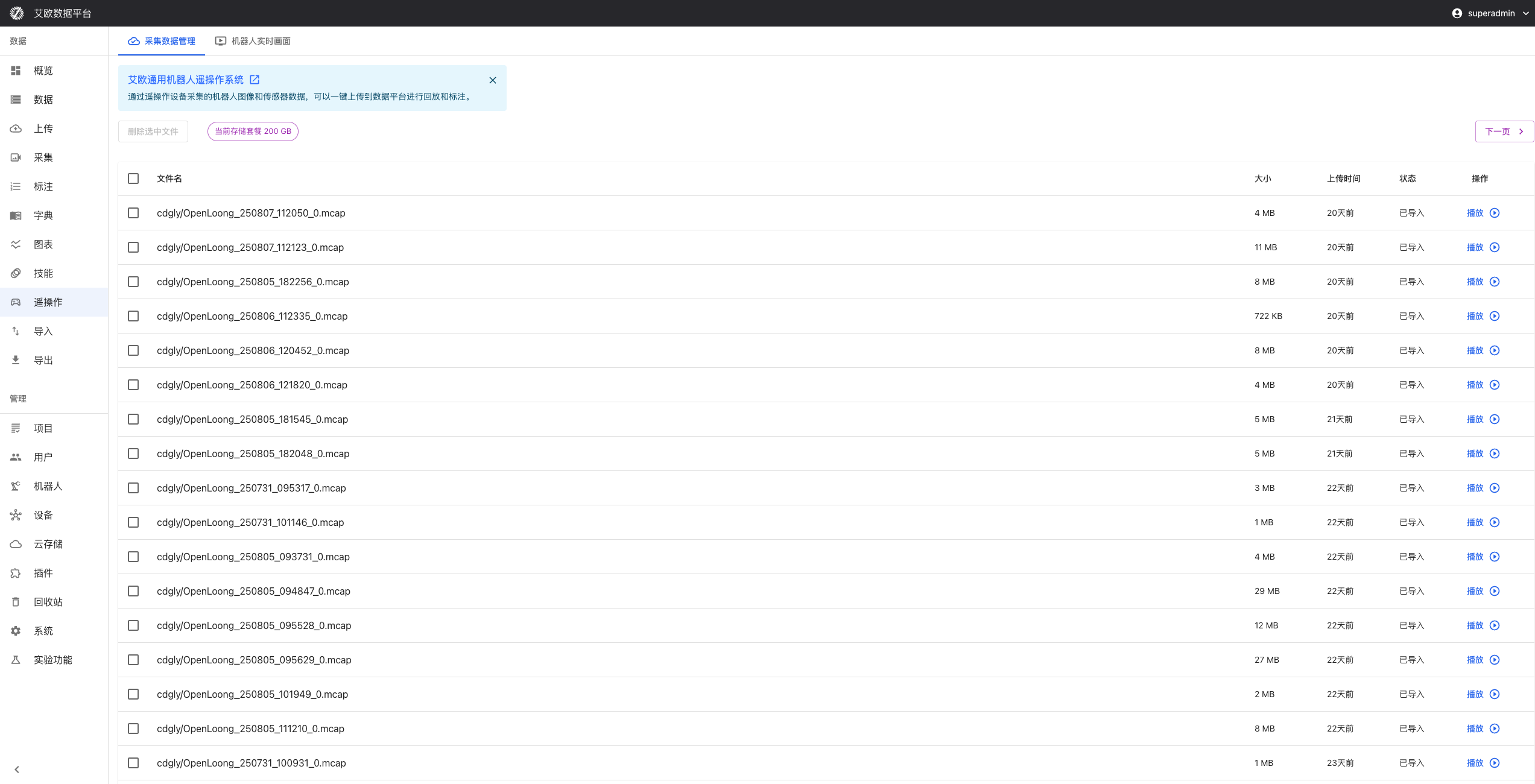Open the 字典 book icon
1535x784 pixels.
[16, 215]
